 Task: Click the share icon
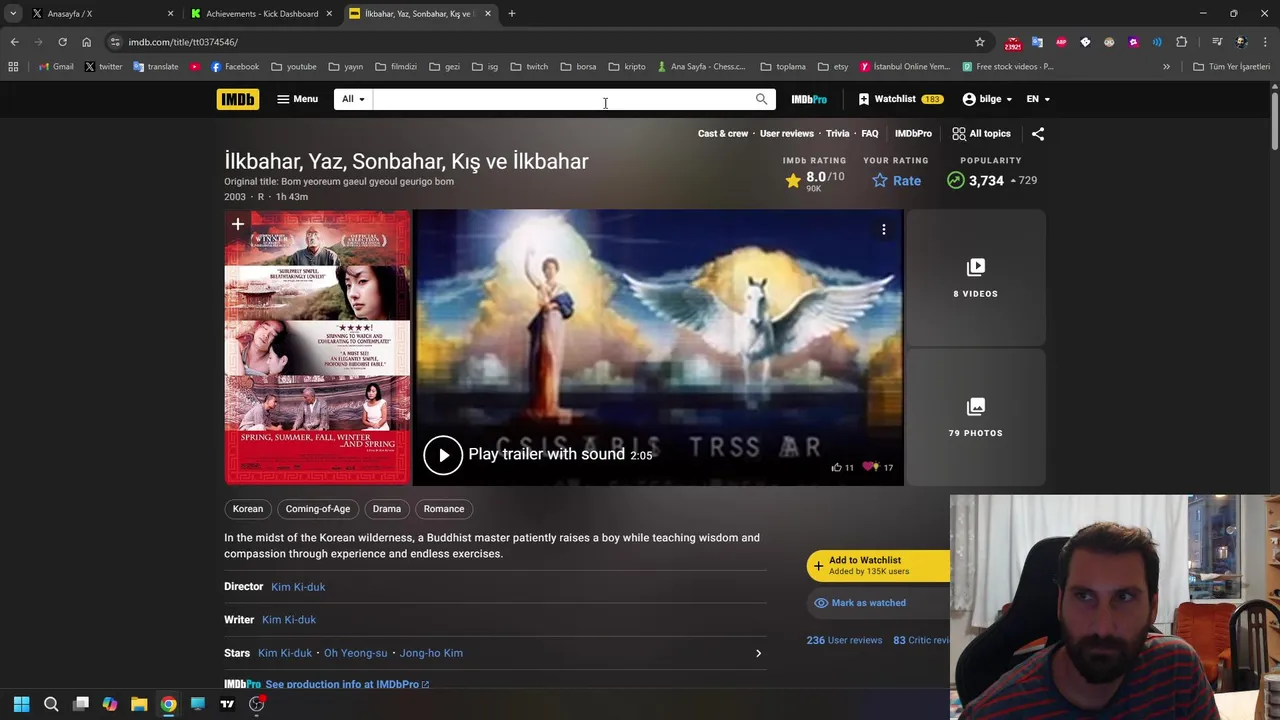coord(1038,133)
